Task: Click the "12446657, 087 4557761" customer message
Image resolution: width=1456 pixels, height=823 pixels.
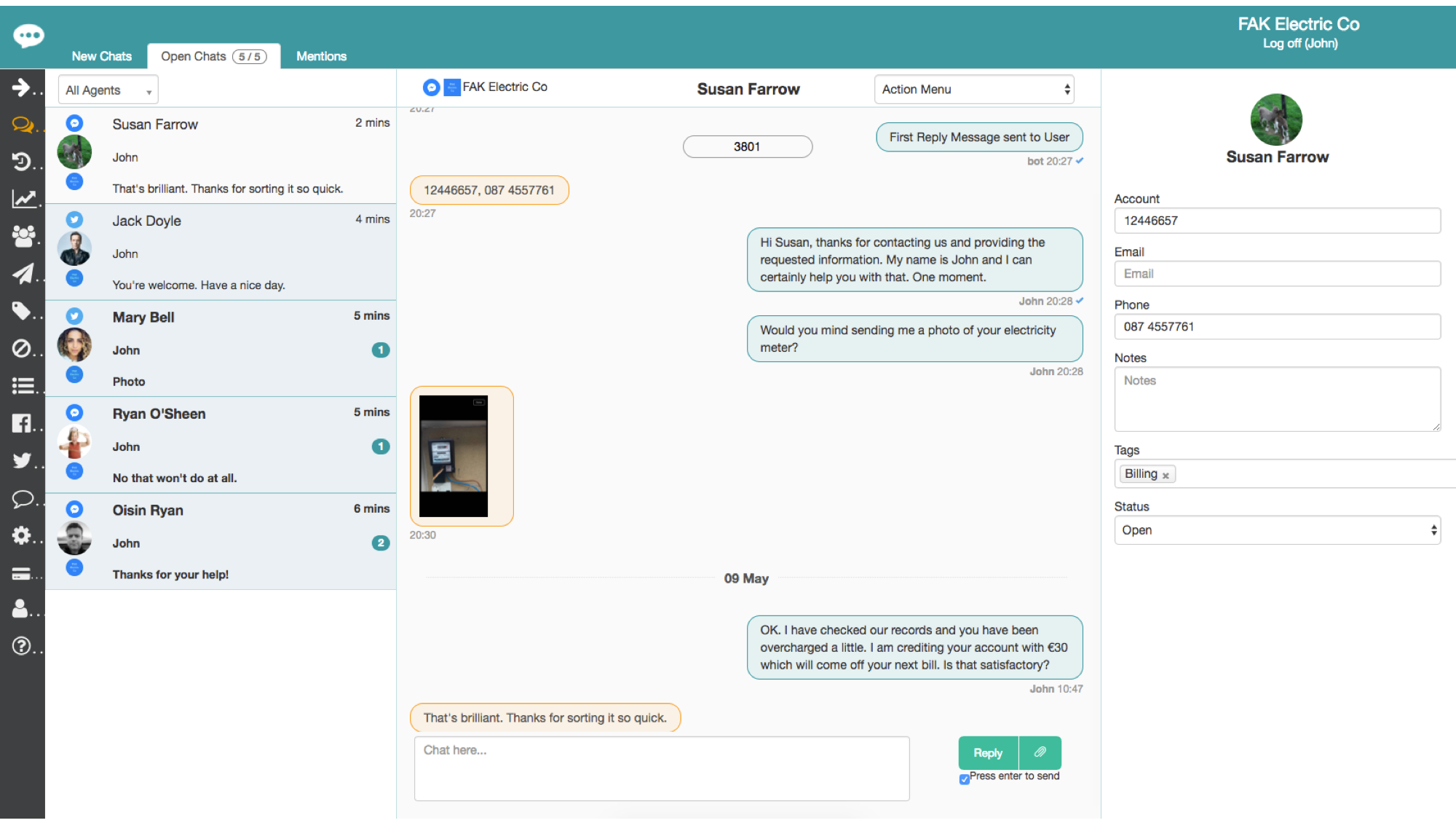Action: point(489,190)
